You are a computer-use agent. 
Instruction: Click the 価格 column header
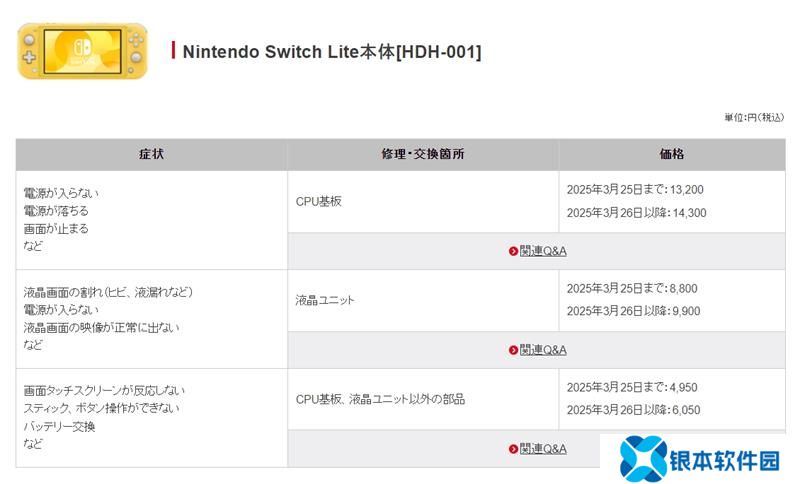point(672,155)
